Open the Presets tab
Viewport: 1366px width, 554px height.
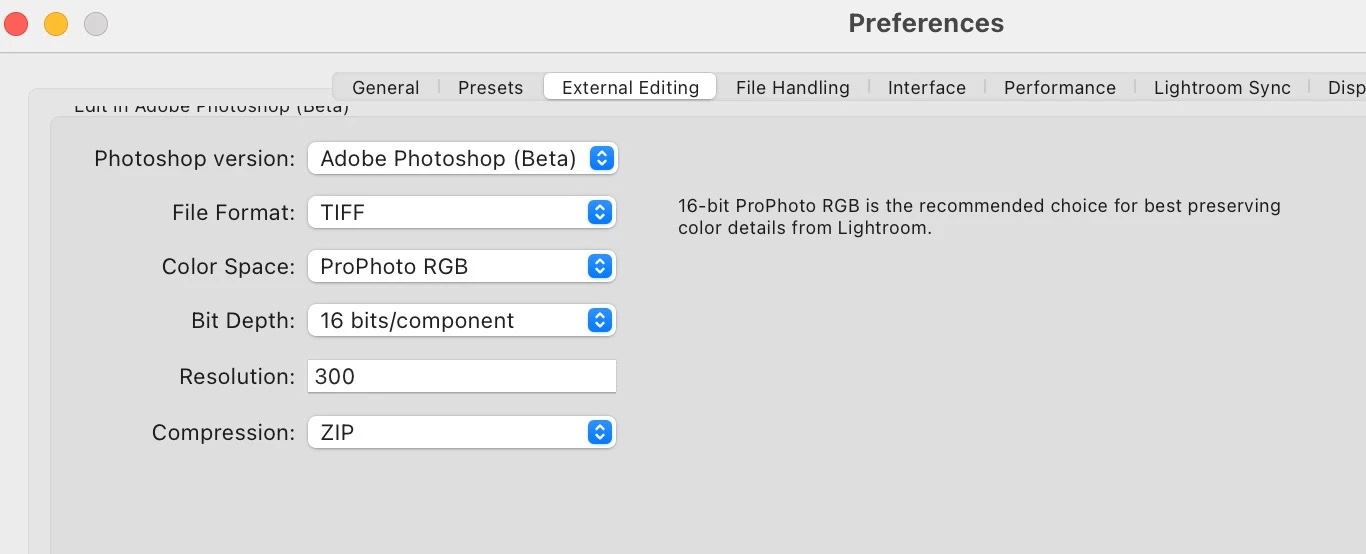pos(490,88)
